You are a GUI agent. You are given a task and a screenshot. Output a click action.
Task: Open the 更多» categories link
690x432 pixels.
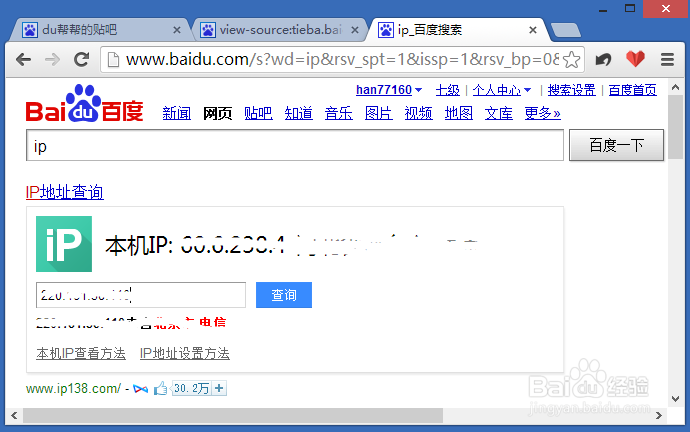pyautogui.click(x=542, y=113)
